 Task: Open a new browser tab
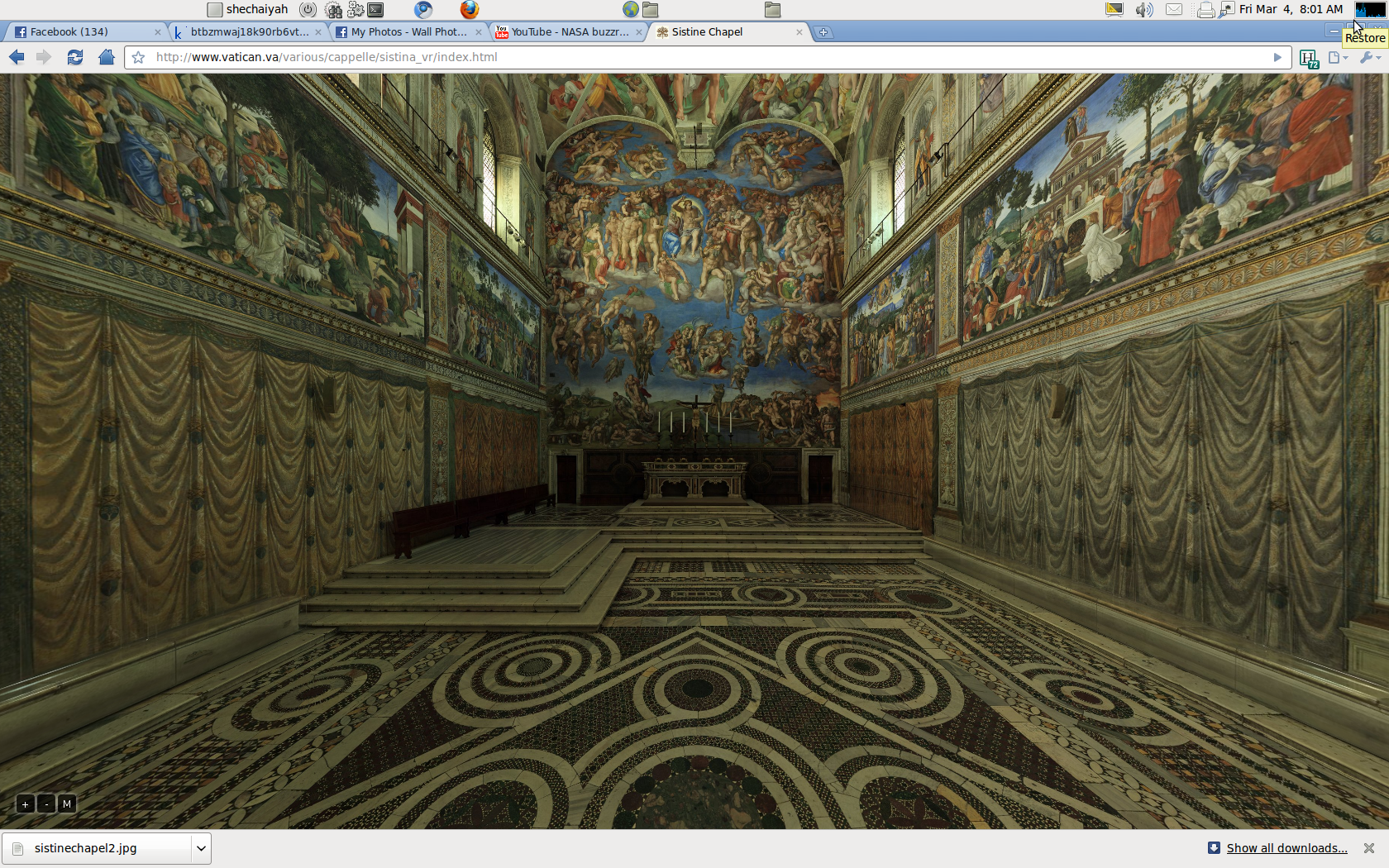(823, 32)
